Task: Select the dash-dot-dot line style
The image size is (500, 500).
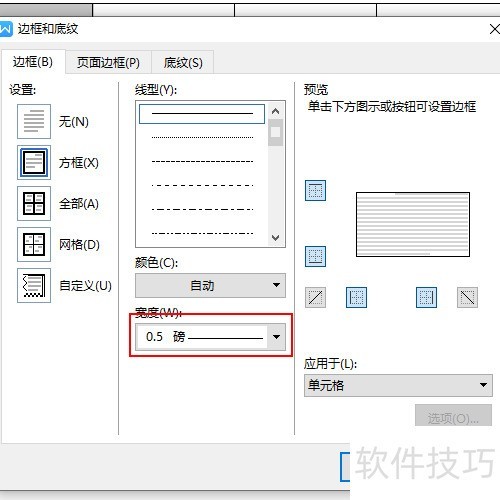Action: pyautogui.click(x=202, y=233)
